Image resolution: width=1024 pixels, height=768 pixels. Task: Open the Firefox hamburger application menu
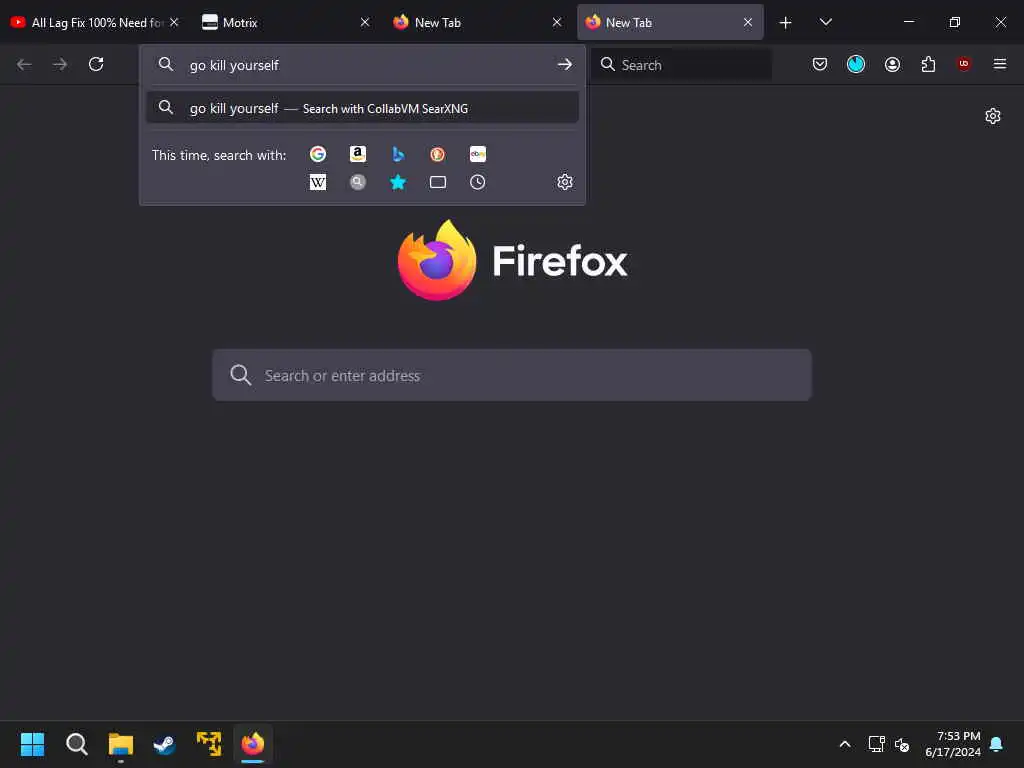coord(999,64)
